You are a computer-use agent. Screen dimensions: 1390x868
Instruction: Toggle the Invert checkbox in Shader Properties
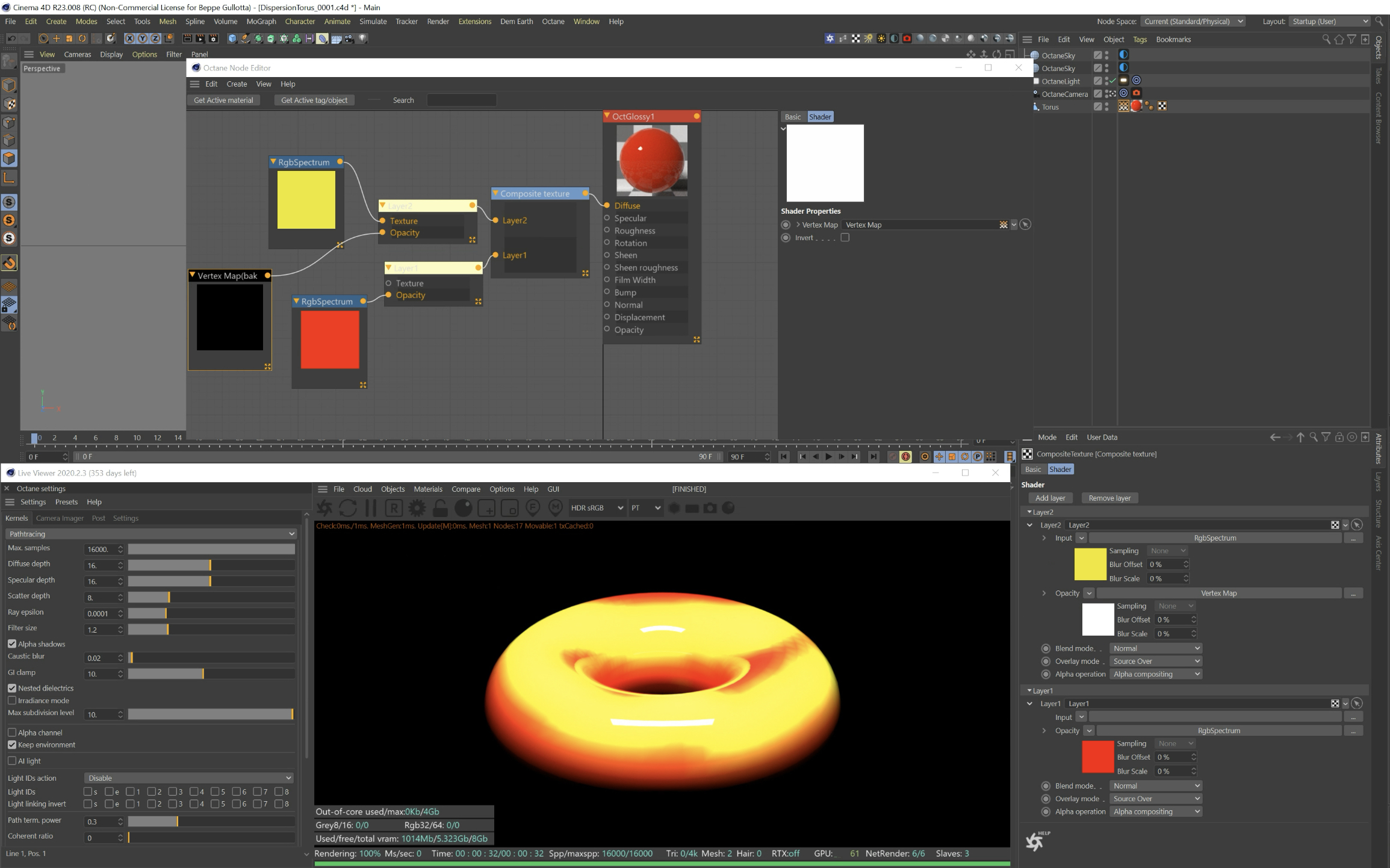point(845,238)
